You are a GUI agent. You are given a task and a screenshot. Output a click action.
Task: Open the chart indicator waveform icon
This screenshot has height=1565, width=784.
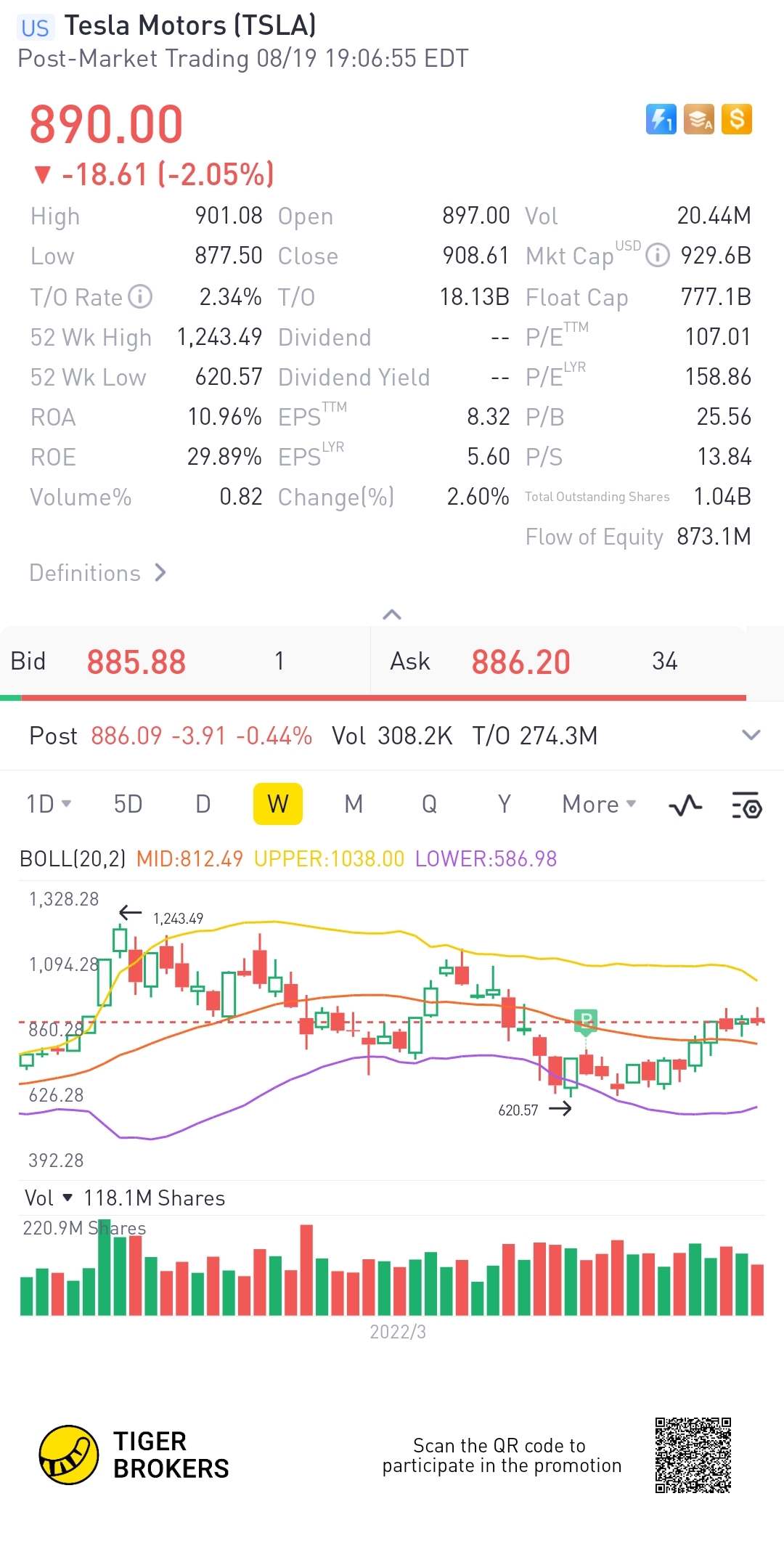tap(685, 805)
